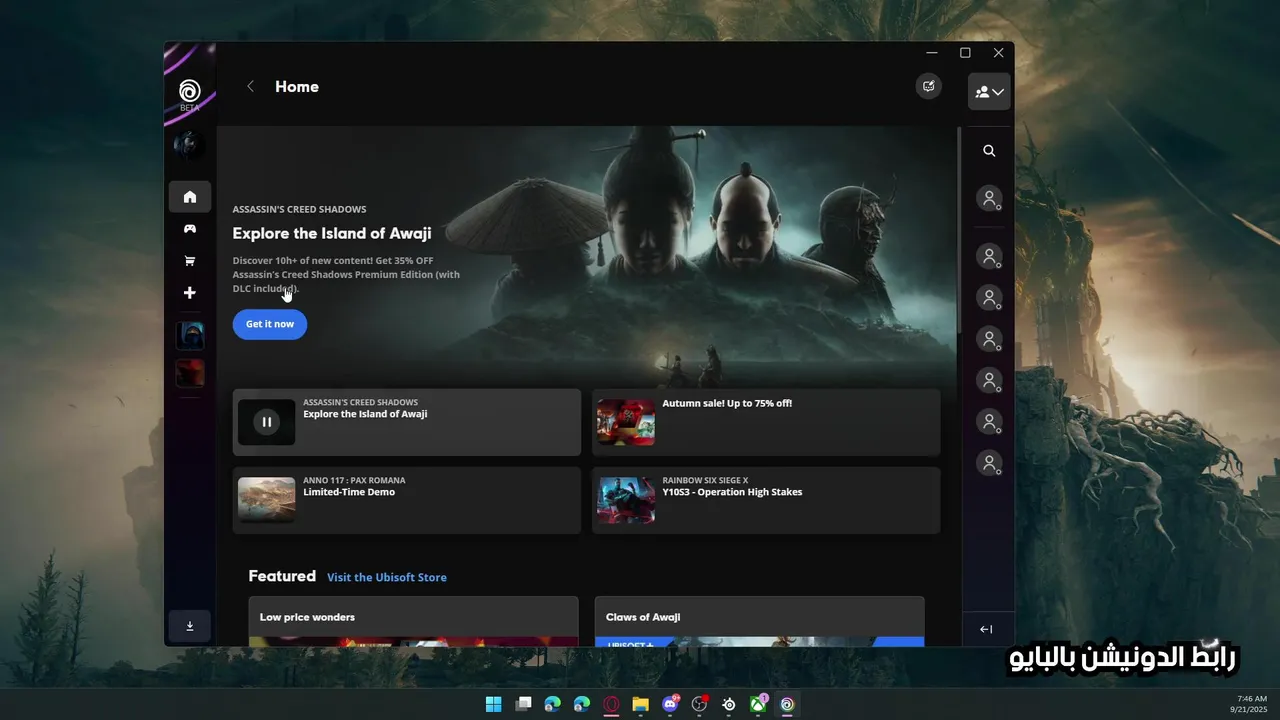Click the Rainbow Six Siege X thumbnail
Screen dimensions: 1280x720
[x=626, y=500]
